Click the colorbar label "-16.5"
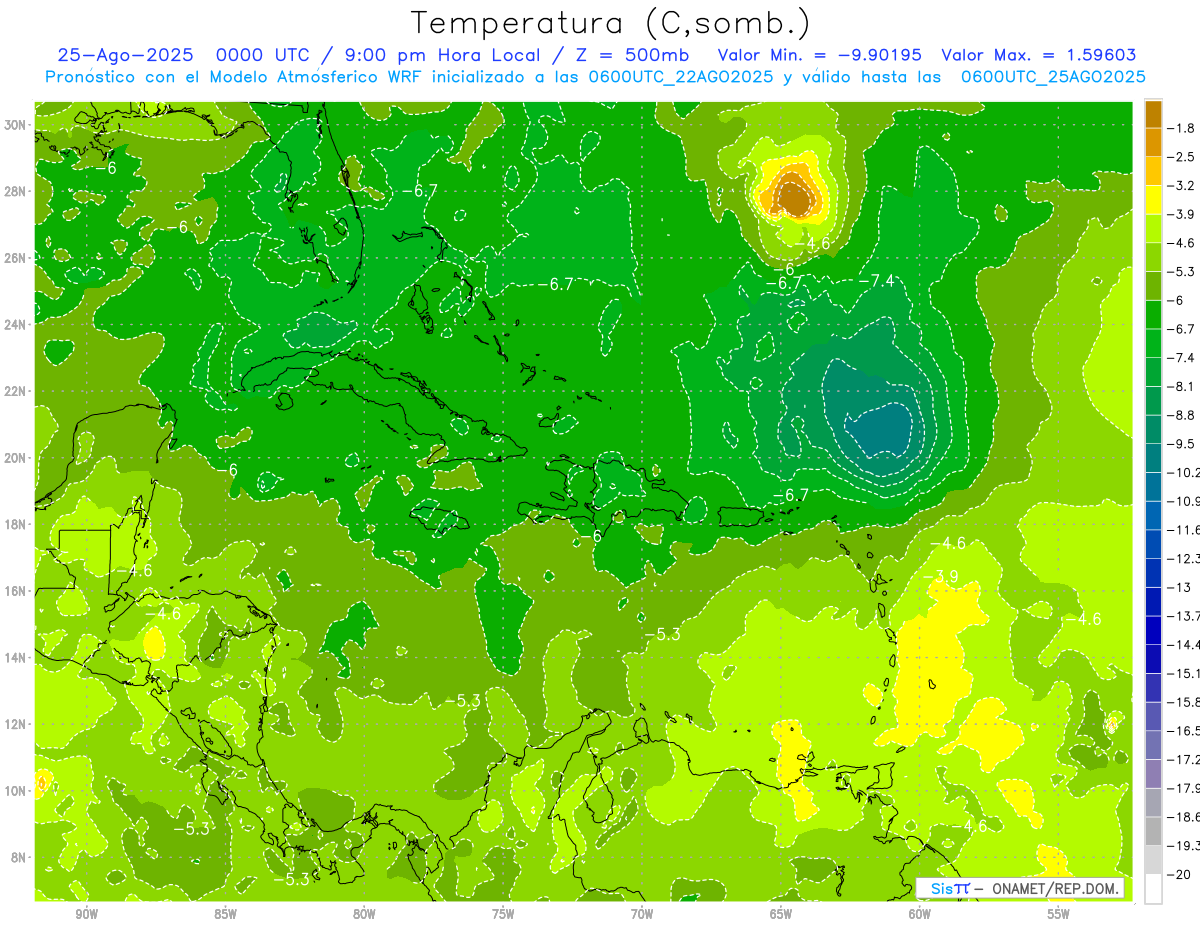1200x927 pixels. (1184, 731)
